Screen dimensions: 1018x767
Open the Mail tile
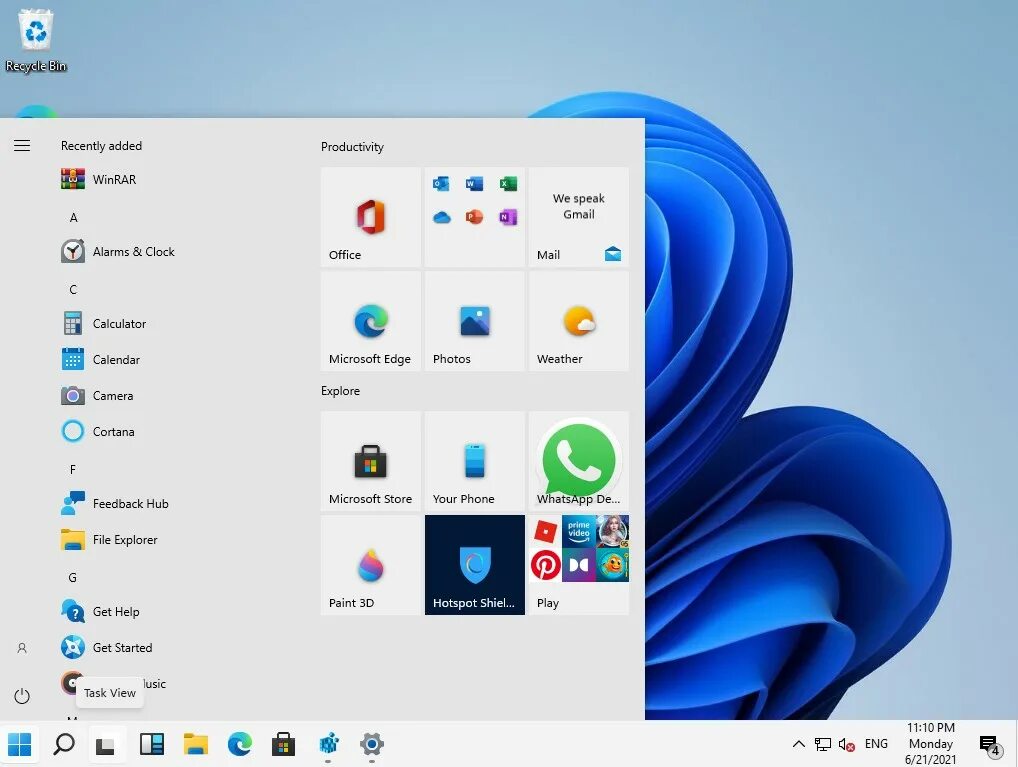click(x=578, y=217)
